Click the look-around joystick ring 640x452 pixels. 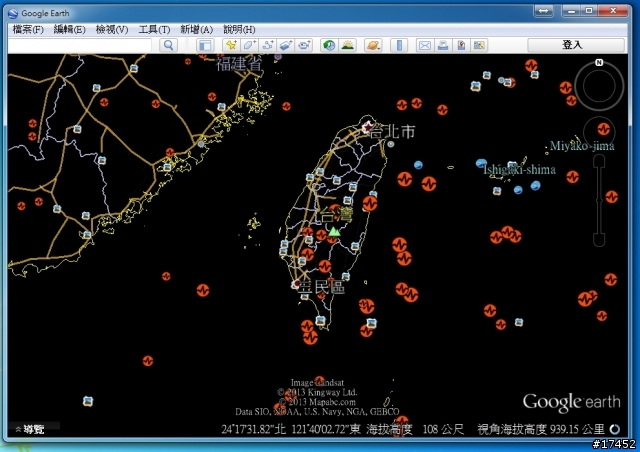pyautogui.click(x=599, y=86)
